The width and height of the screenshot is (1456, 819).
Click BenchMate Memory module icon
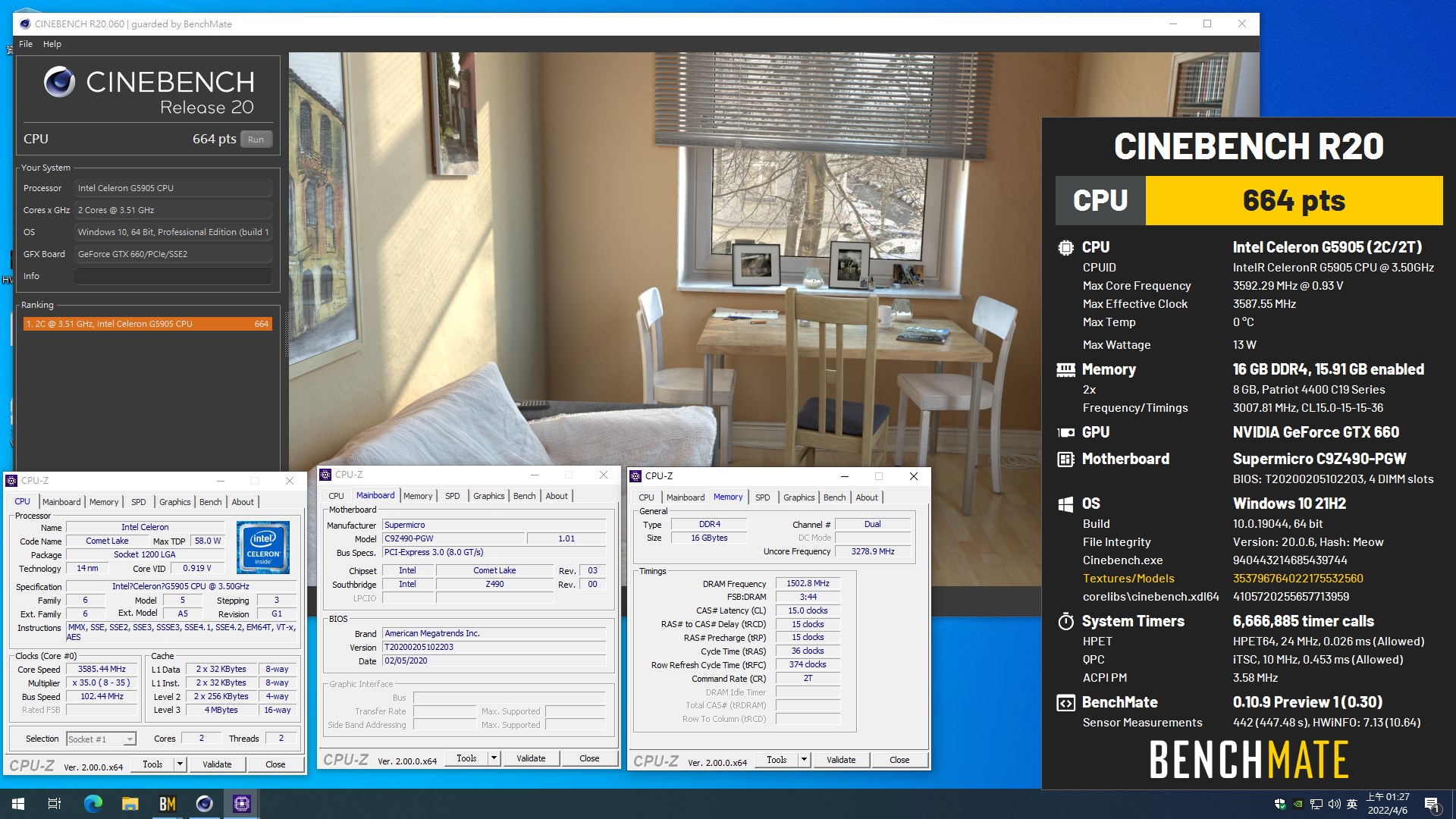coord(1065,370)
